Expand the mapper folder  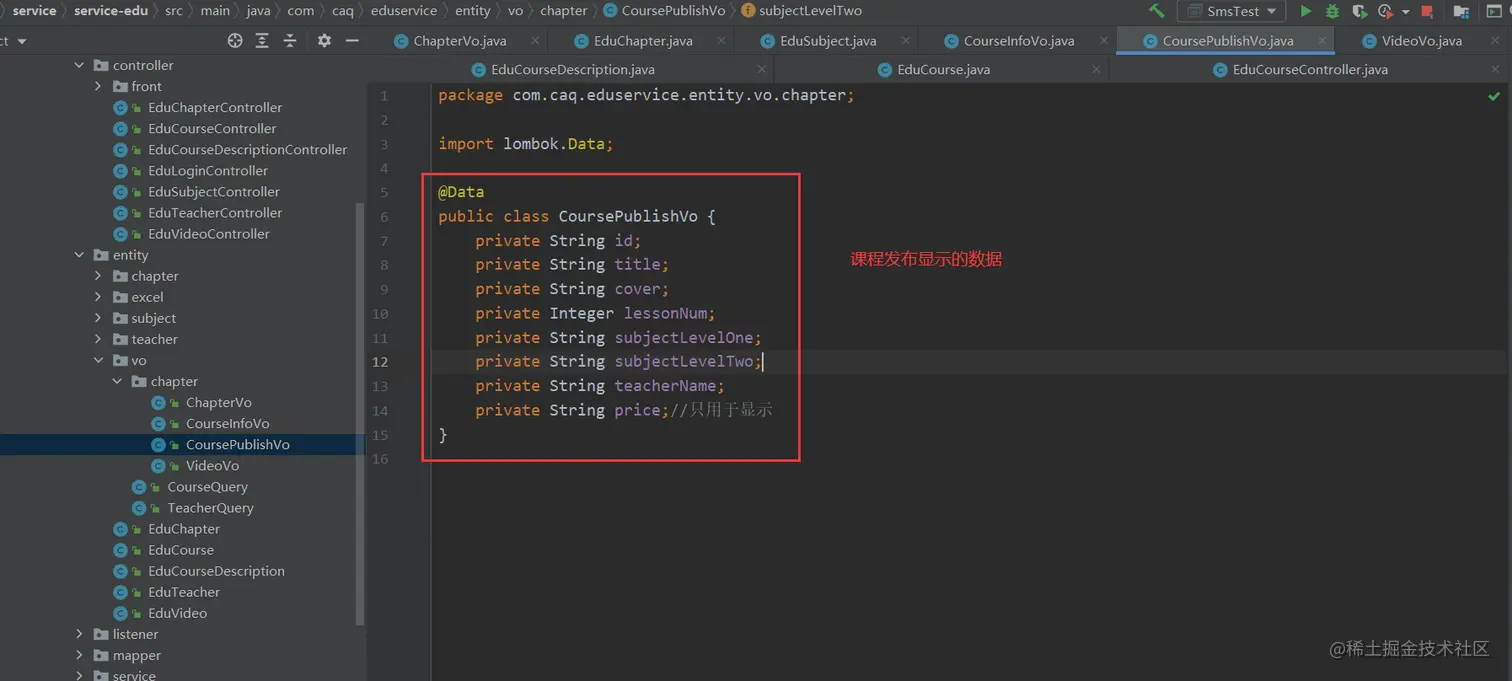click(80, 655)
